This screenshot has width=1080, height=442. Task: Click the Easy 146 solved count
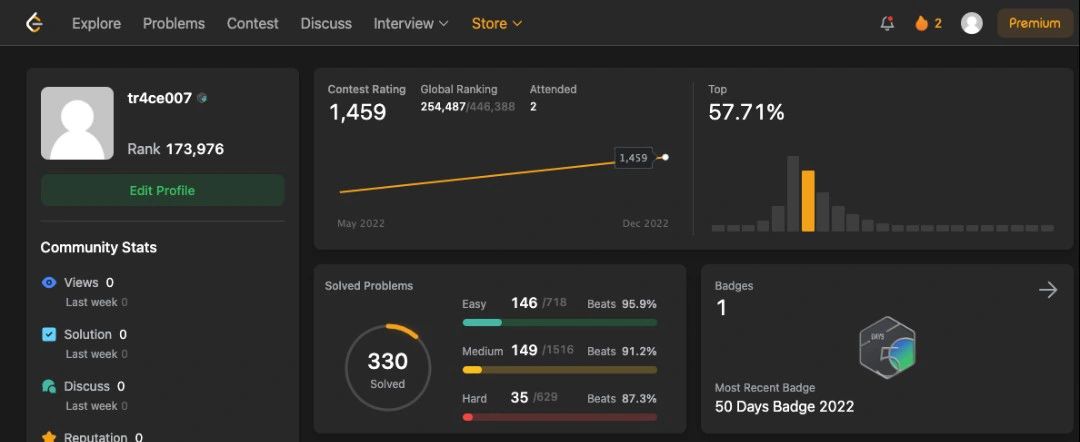coord(524,303)
